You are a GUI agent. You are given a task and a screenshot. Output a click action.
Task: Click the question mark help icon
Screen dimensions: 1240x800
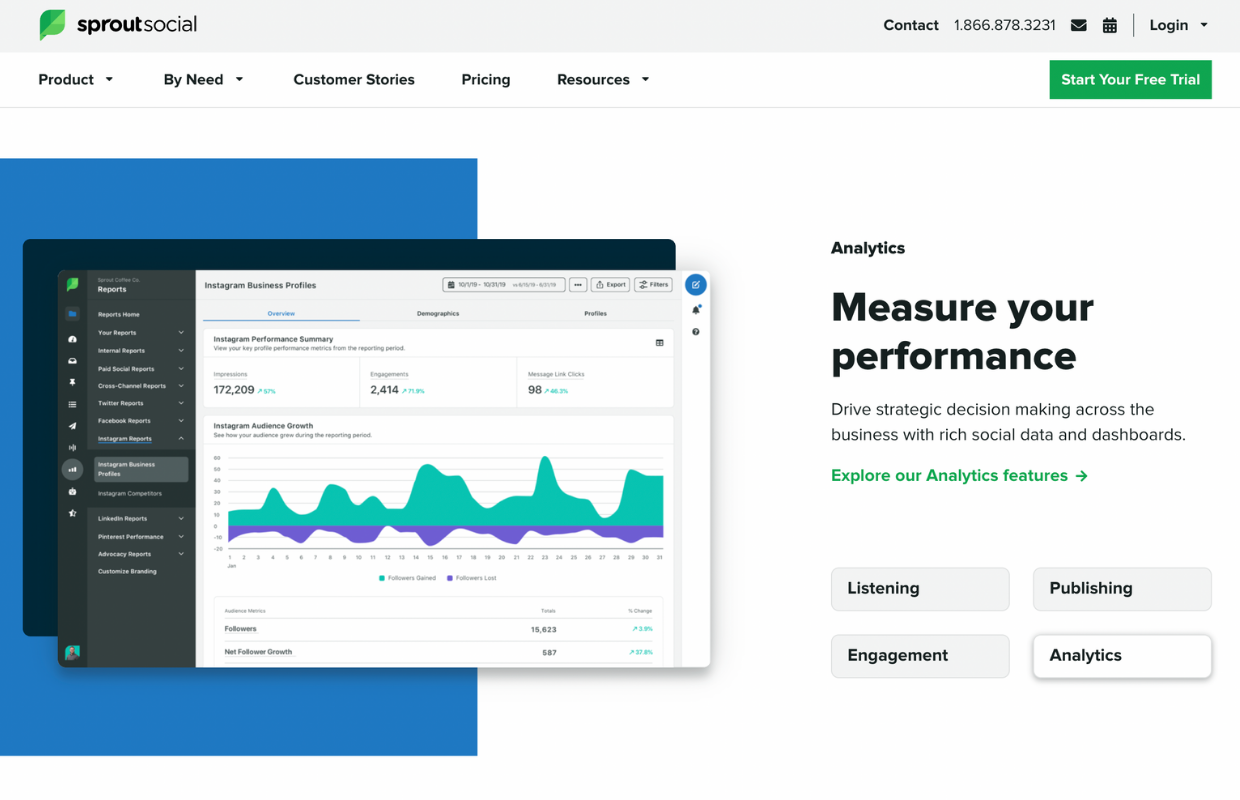pos(696,332)
